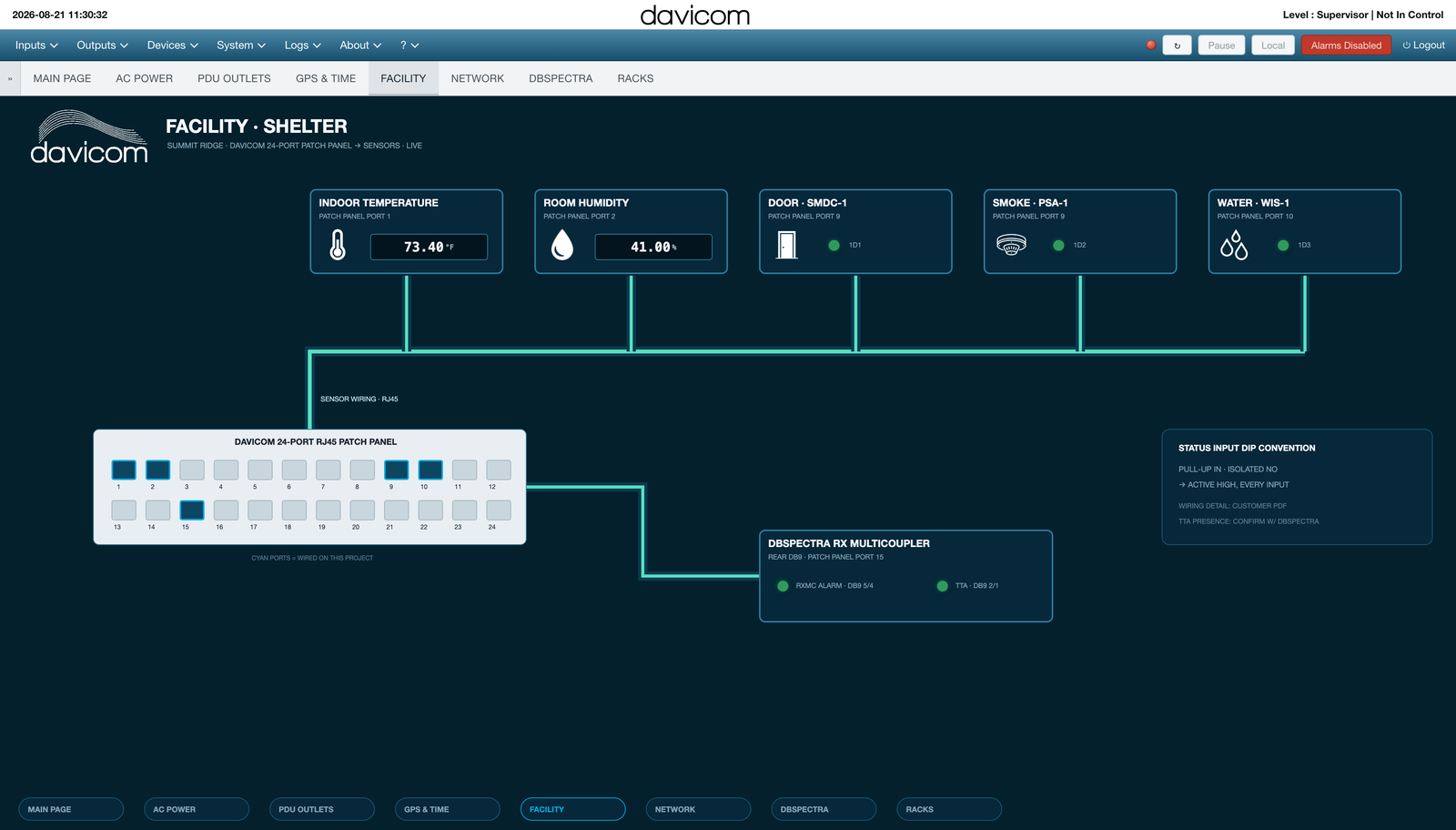1456x830 pixels.
Task: Toggle the Alarms Disabled button
Action: click(1346, 46)
